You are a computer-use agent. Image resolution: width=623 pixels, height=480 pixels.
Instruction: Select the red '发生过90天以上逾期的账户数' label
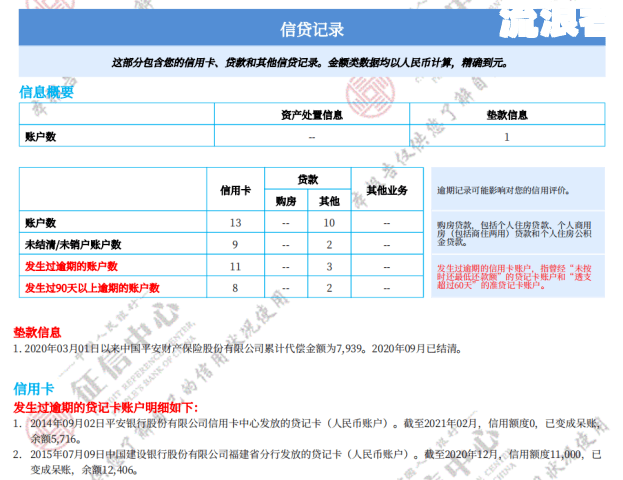point(92,288)
